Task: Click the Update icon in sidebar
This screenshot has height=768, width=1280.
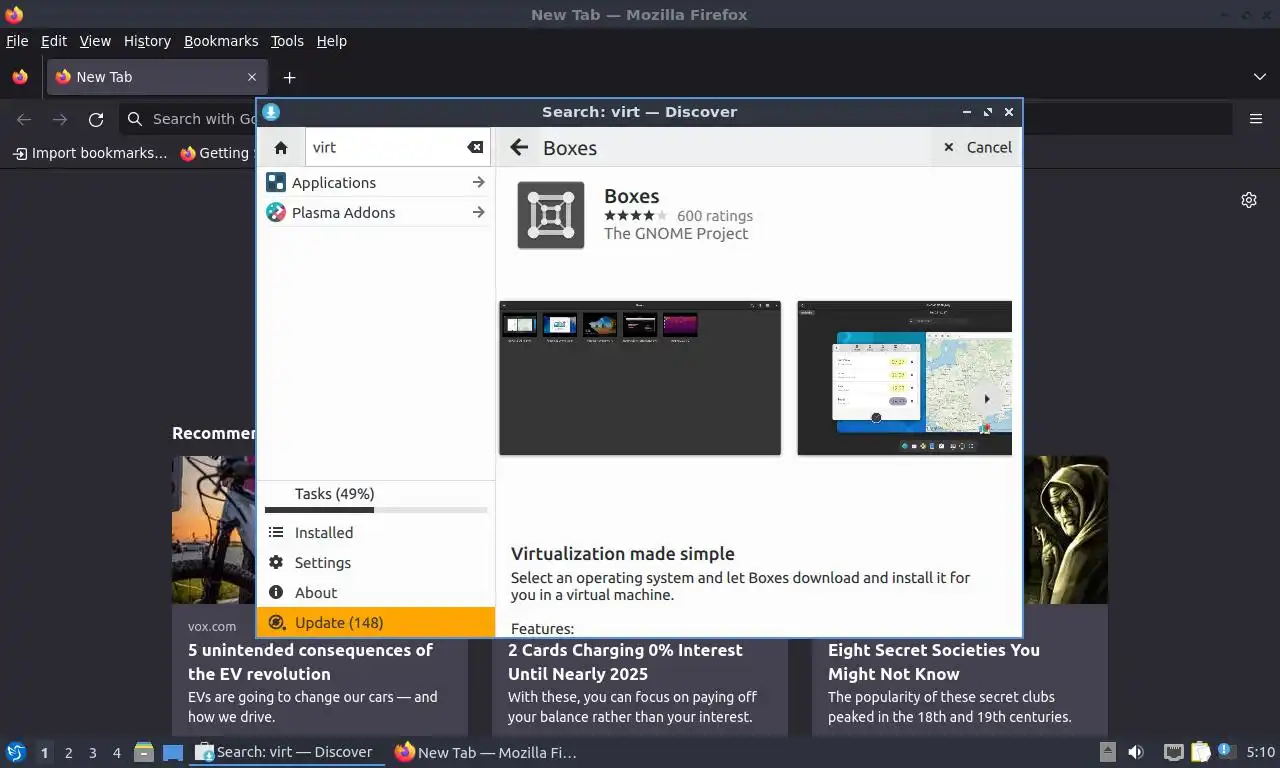Action: click(277, 622)
